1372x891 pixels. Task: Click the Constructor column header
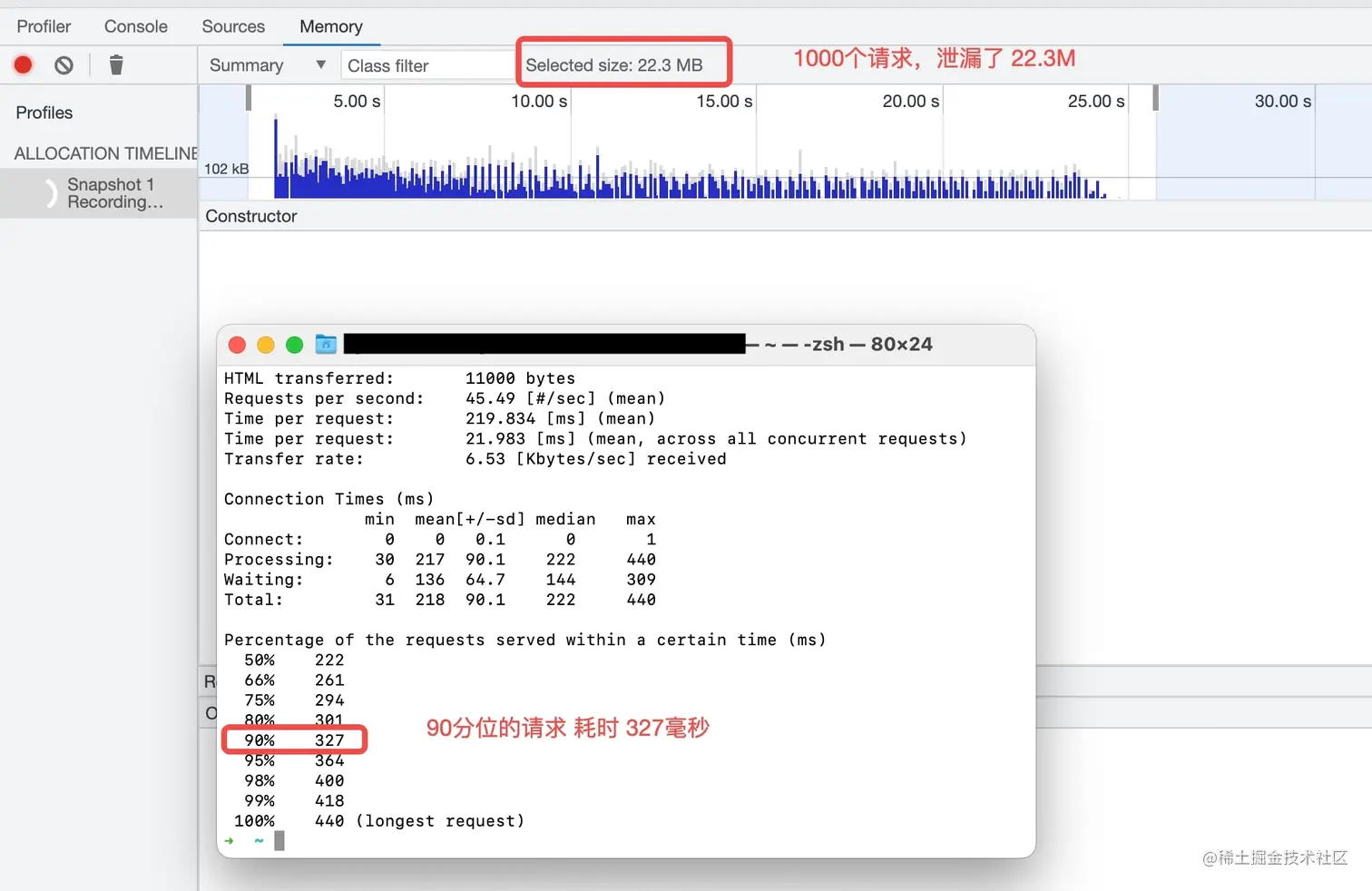tap(251, 216)
